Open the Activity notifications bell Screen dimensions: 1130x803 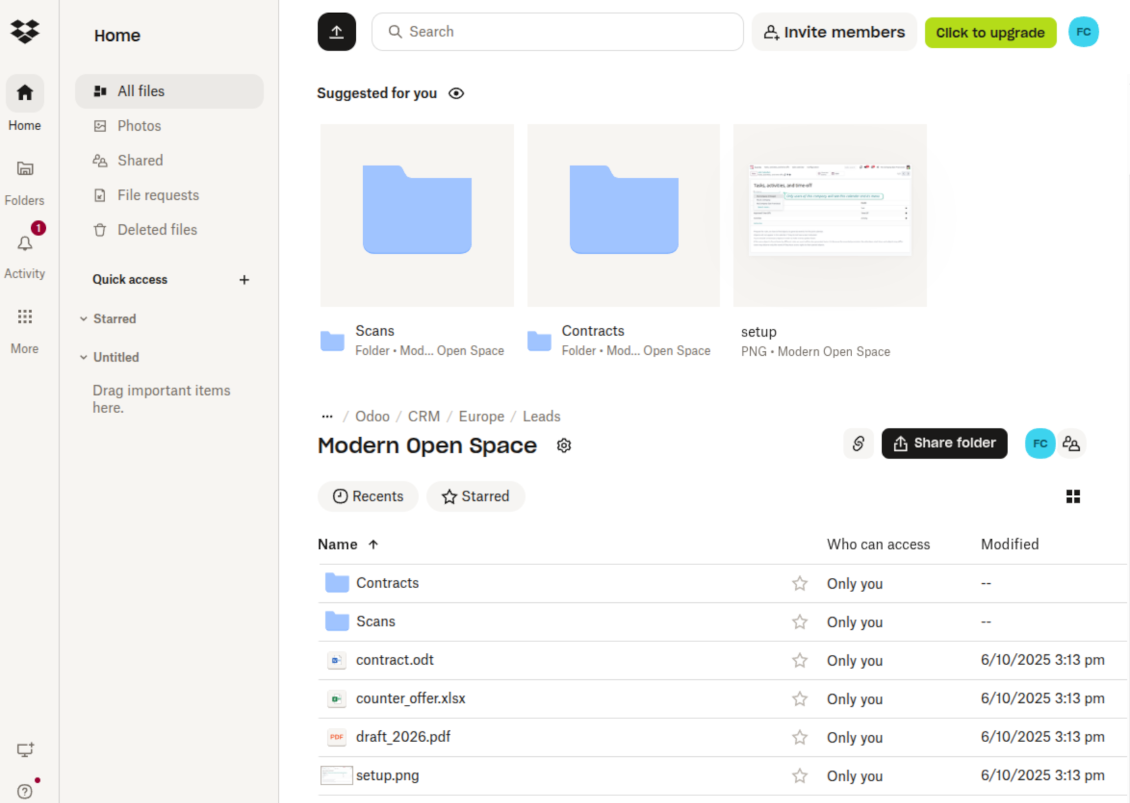(25, 244)
